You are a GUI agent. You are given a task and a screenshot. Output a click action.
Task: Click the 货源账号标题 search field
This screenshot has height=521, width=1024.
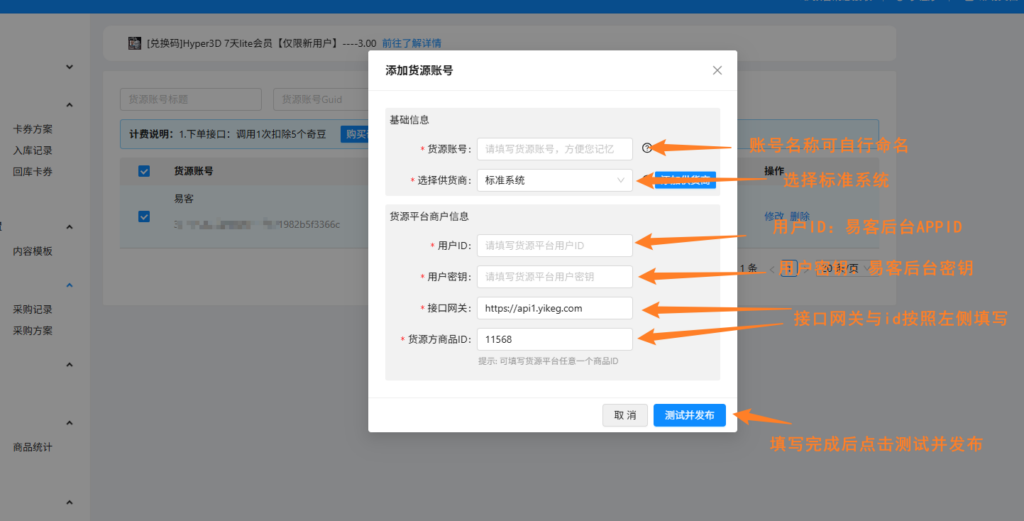coord(191,99)
